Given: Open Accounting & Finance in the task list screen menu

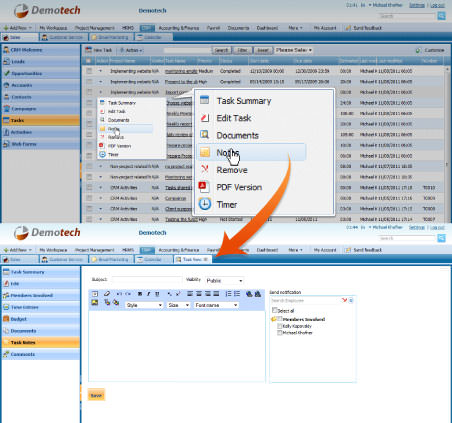Looking at the screenshot, I should (x=179, y=28).
